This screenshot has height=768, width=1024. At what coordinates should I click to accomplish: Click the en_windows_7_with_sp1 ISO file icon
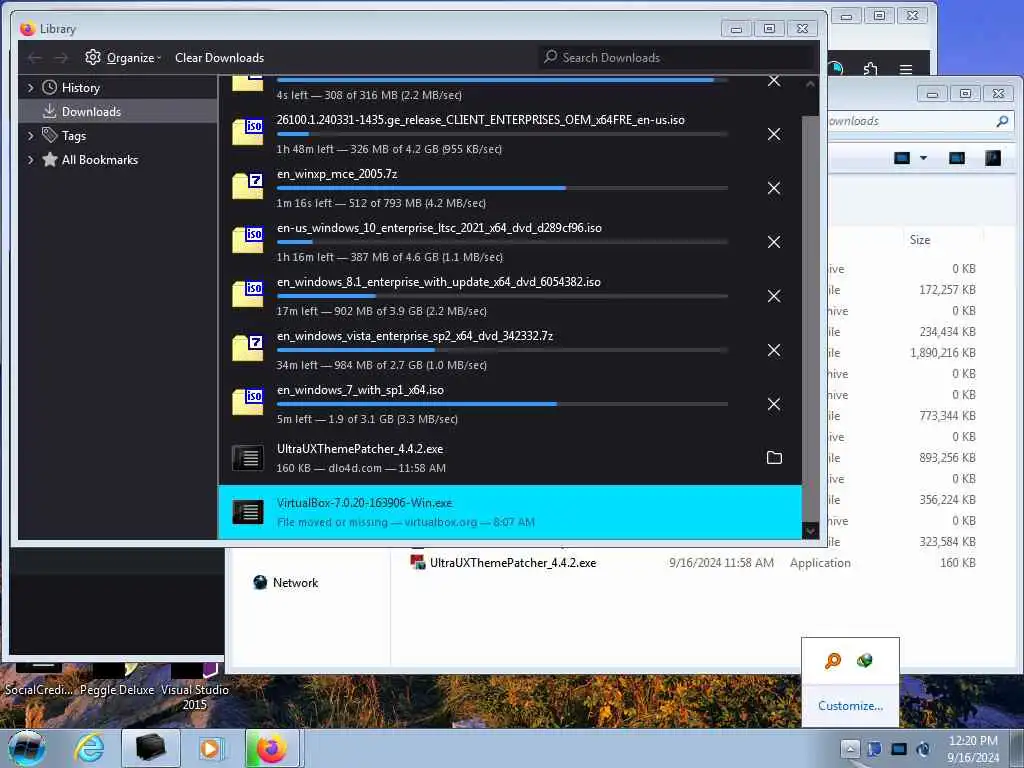coord(248,402)
